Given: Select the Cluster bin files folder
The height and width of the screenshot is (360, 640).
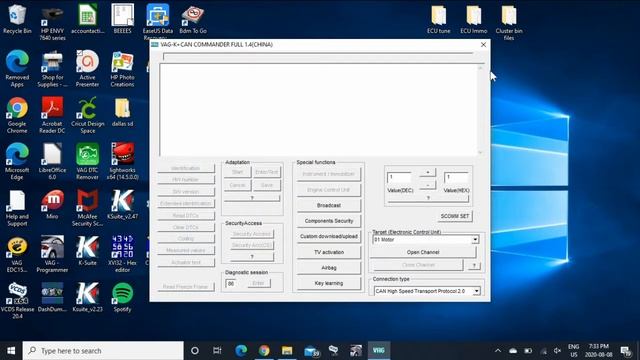Looking at the screenshot, I should [x=509, y=22].
